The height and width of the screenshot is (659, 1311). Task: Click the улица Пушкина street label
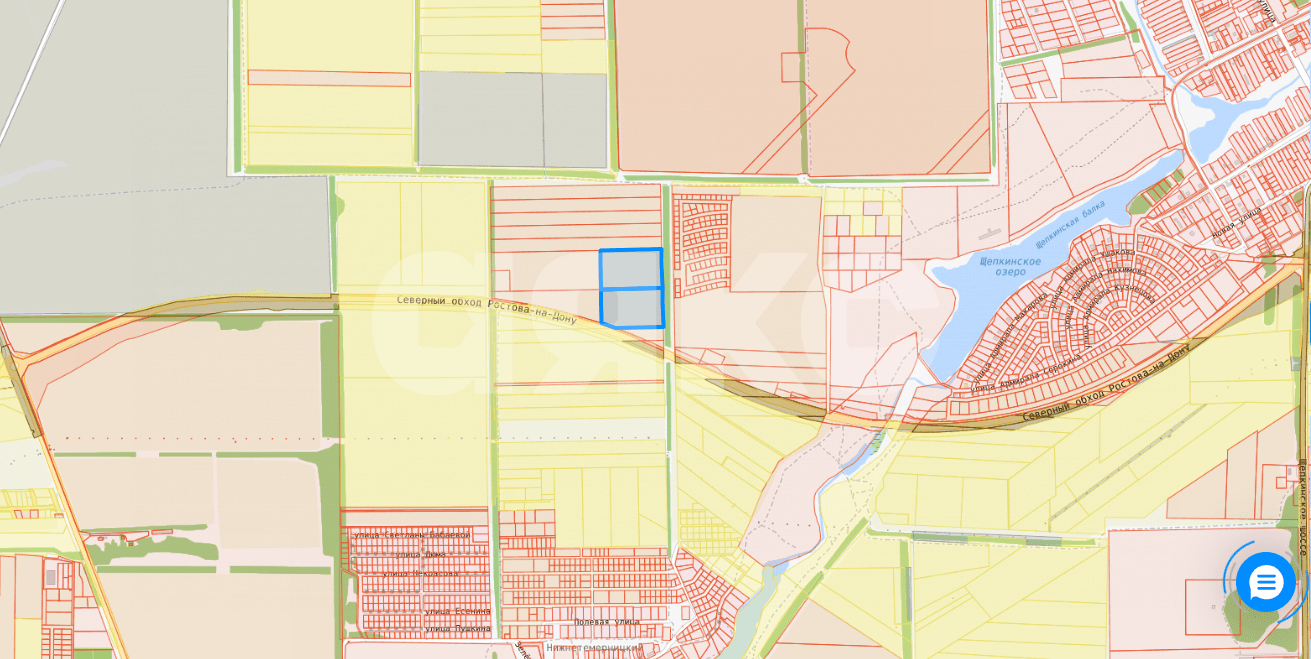click(x=457, y=629)
